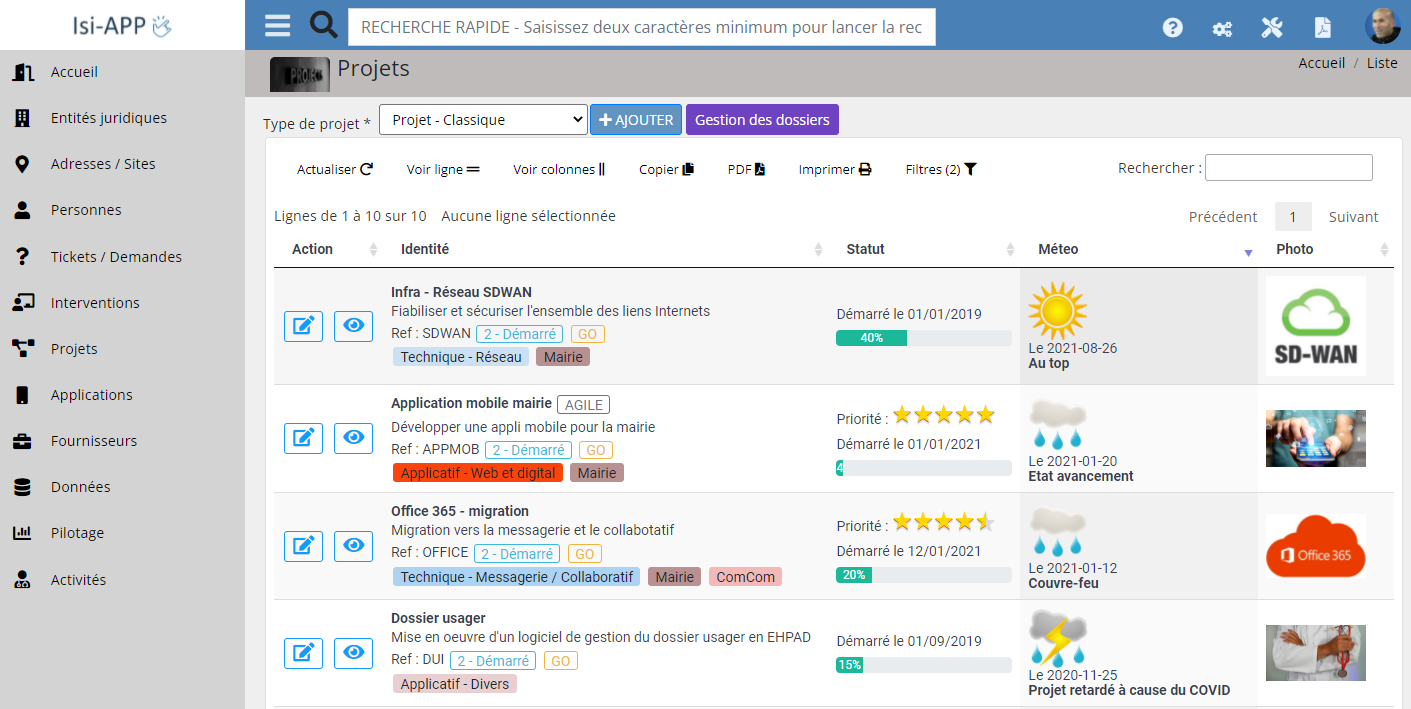This screenshot has width=1411, height=709.
Task: Click the 40% progress bar of Infra - Réseau SDWAN
Action: 870,338
